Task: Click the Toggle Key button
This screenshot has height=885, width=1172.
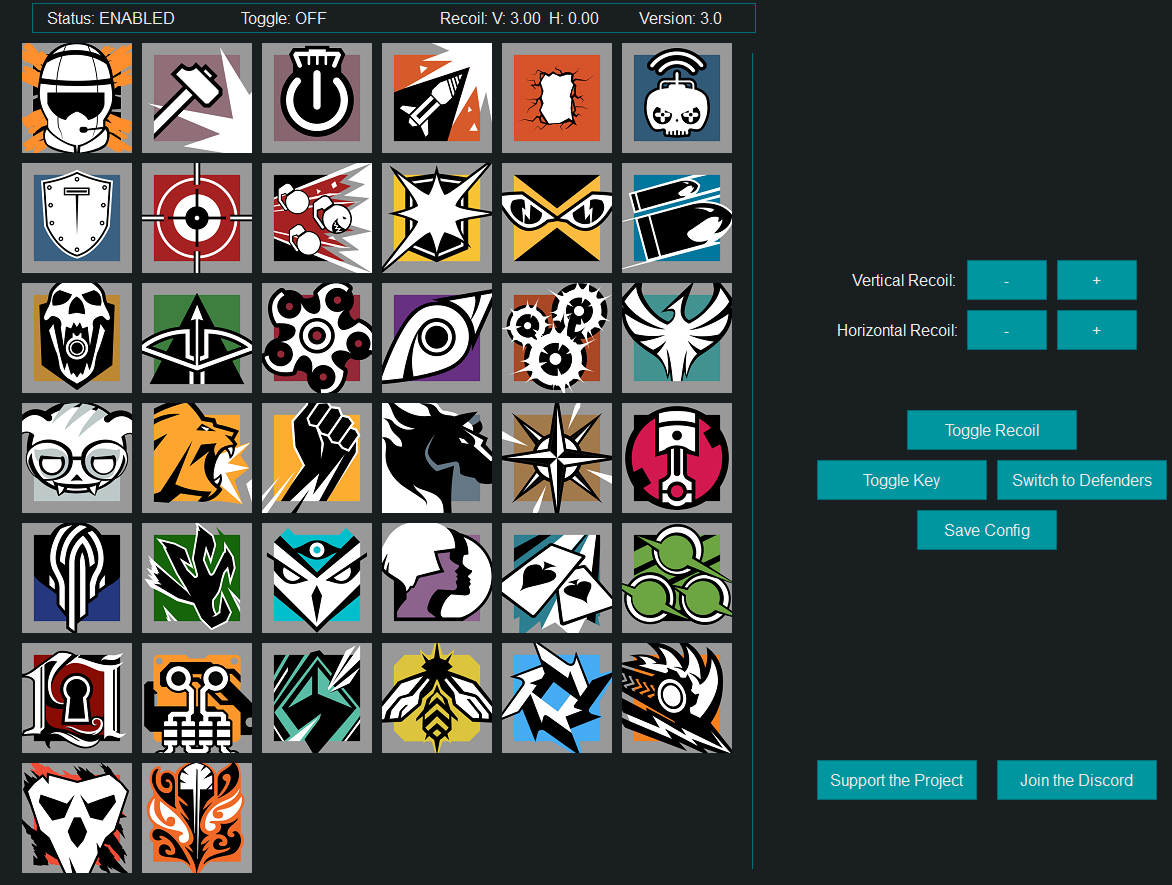Action: coord(902,480)
